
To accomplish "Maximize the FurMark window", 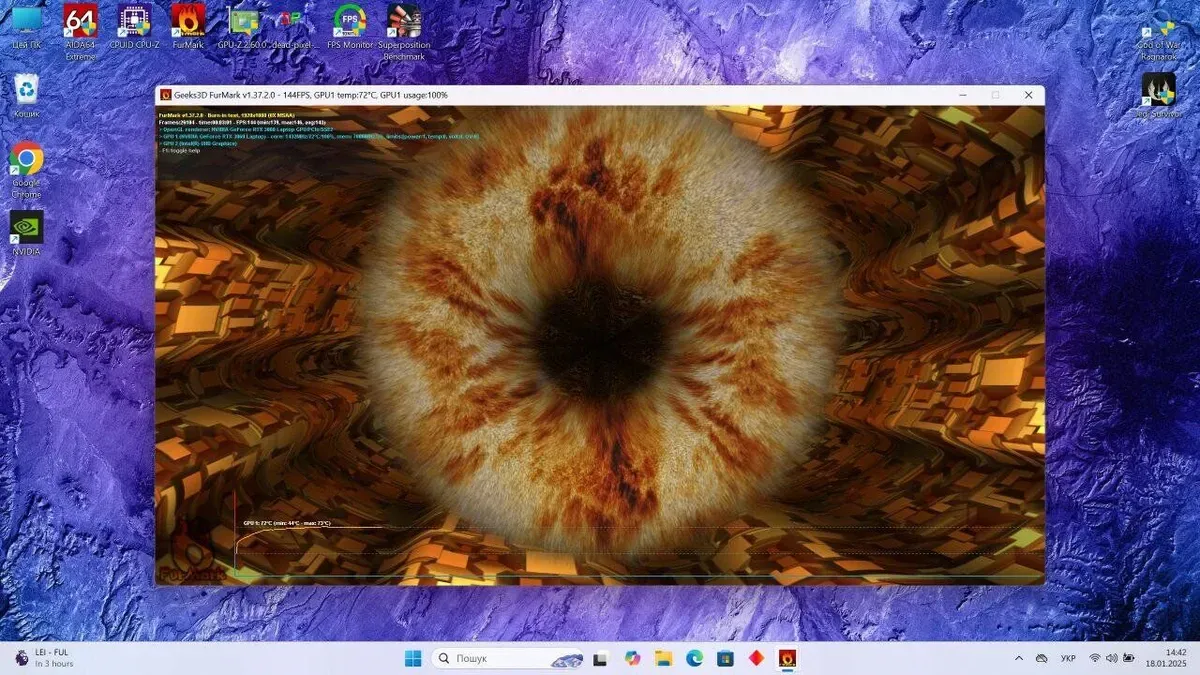I will tap(995, 95).
